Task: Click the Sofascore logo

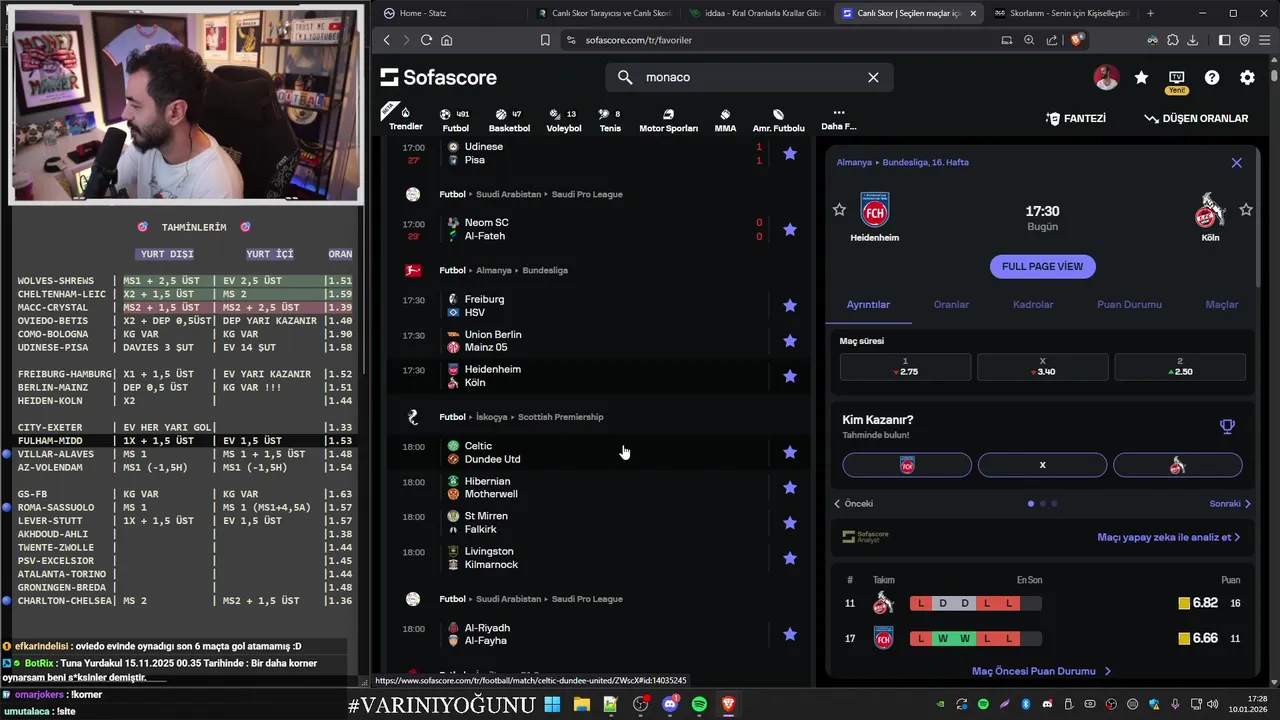Action: (437, 77)
